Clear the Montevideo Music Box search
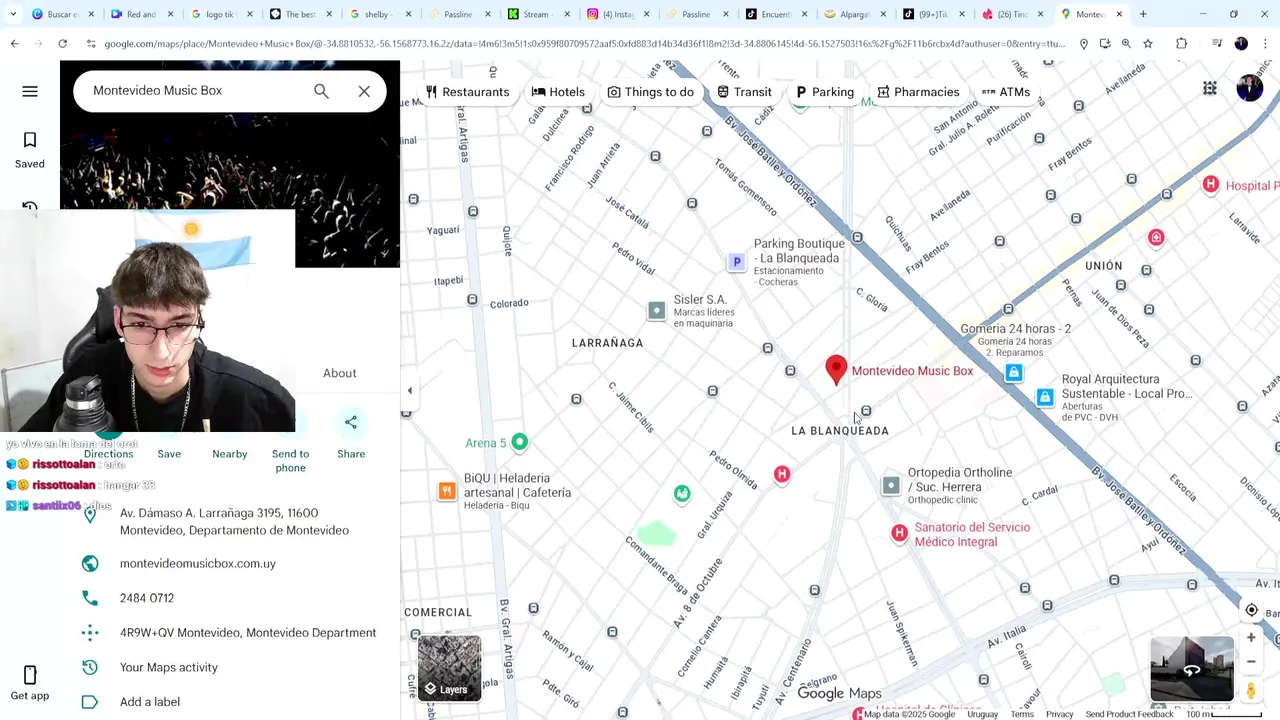 click(364, 91)
